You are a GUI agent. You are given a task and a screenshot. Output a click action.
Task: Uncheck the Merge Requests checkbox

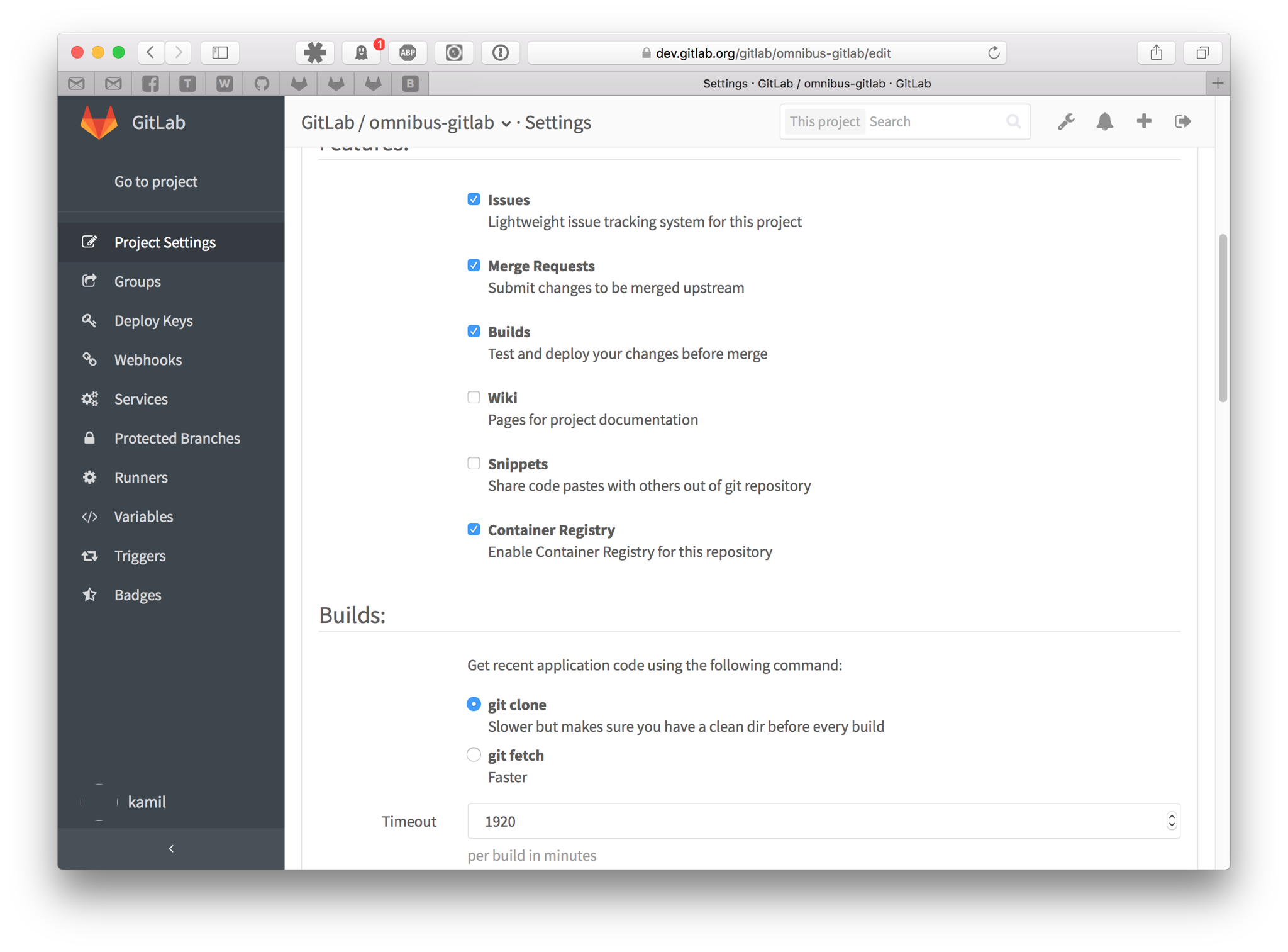[474, 266]
